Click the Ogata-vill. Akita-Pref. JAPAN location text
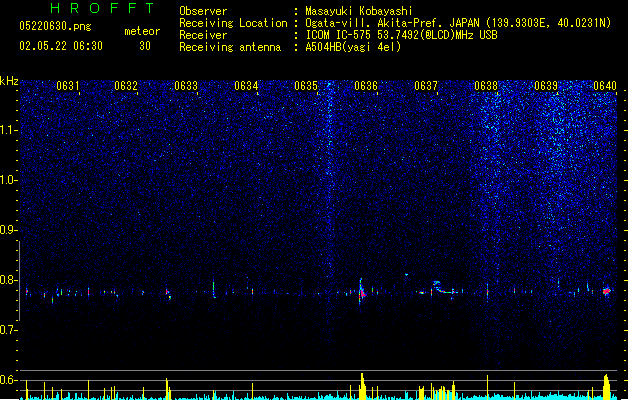 (x=458, y=23)
